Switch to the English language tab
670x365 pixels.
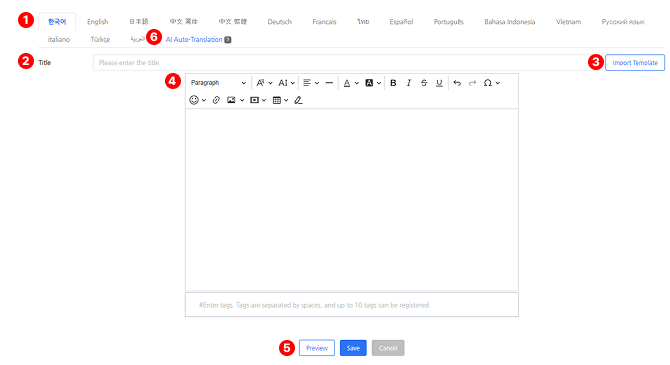[x=97, y=22]
